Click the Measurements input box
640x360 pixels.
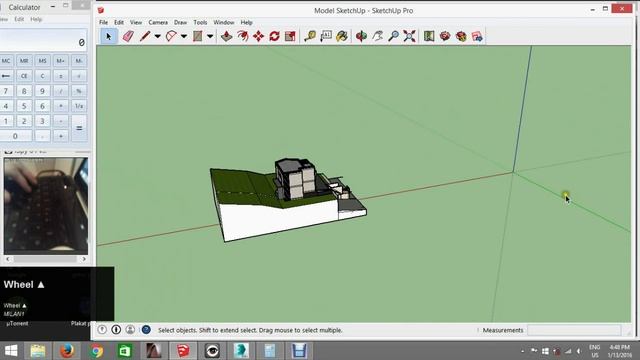[x=574, y=330]
